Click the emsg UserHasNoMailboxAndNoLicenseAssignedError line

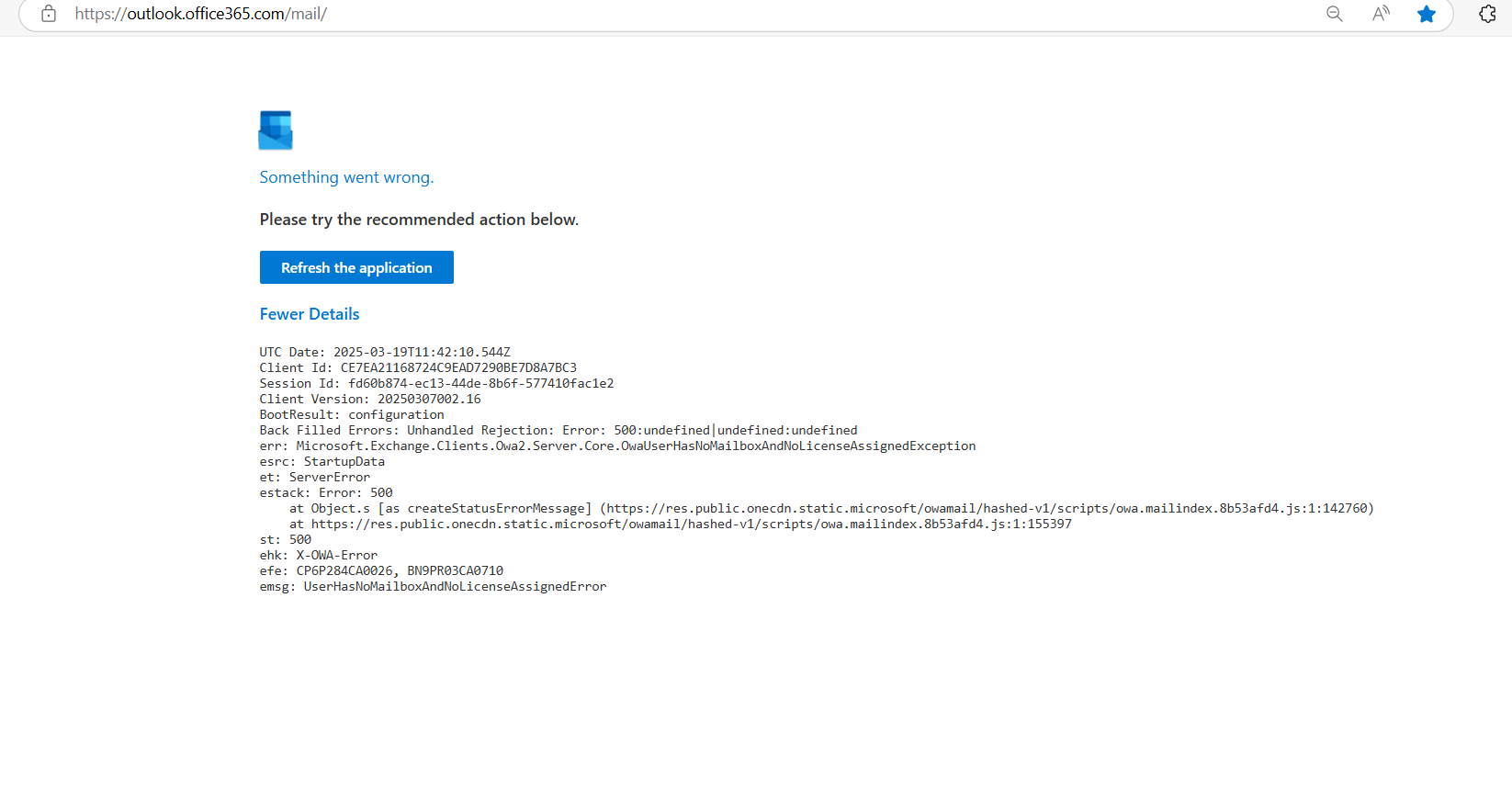tap(433, 586)
